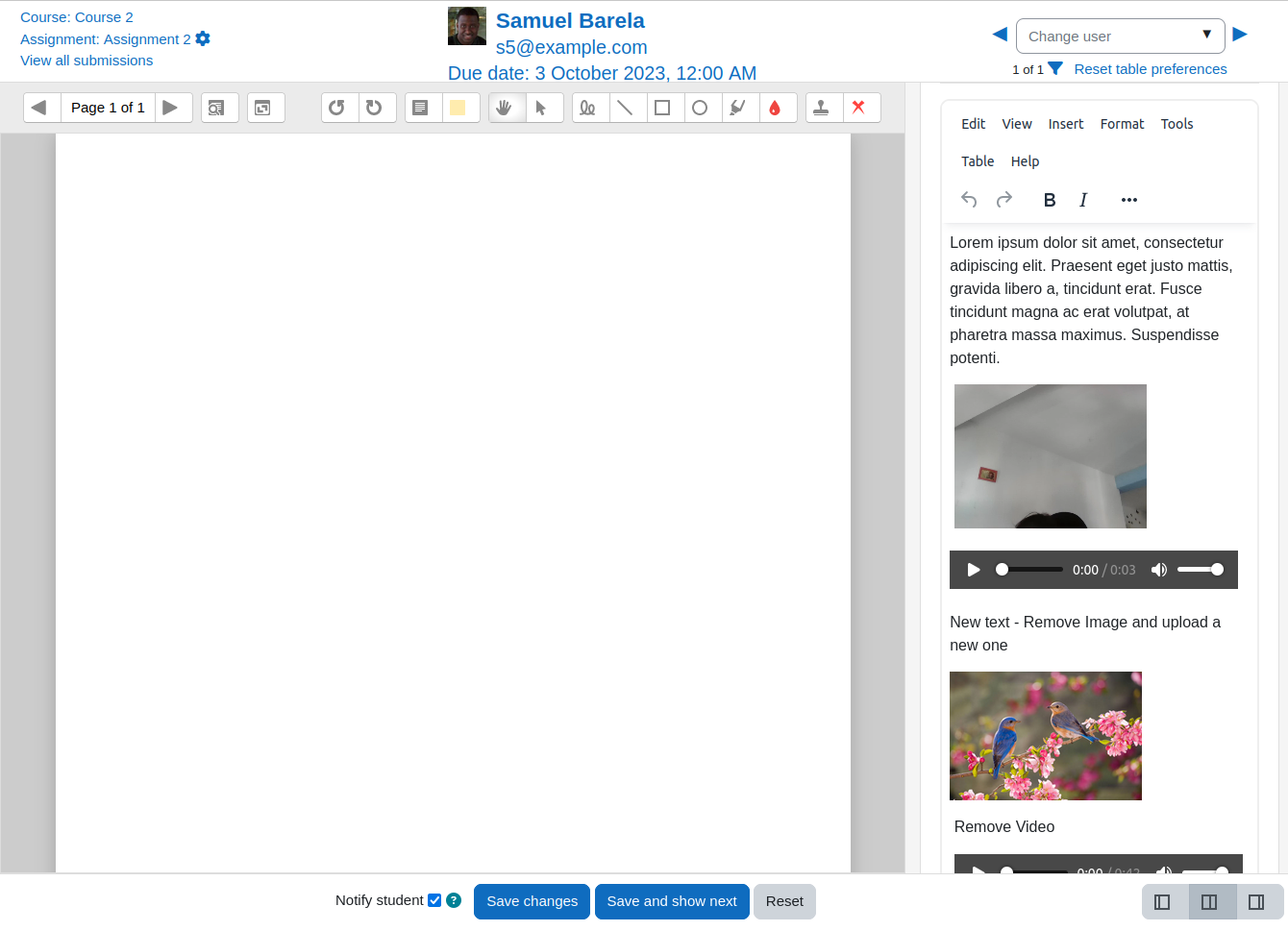
Task: Go to View all submissions
Action: tap(87, 61)
